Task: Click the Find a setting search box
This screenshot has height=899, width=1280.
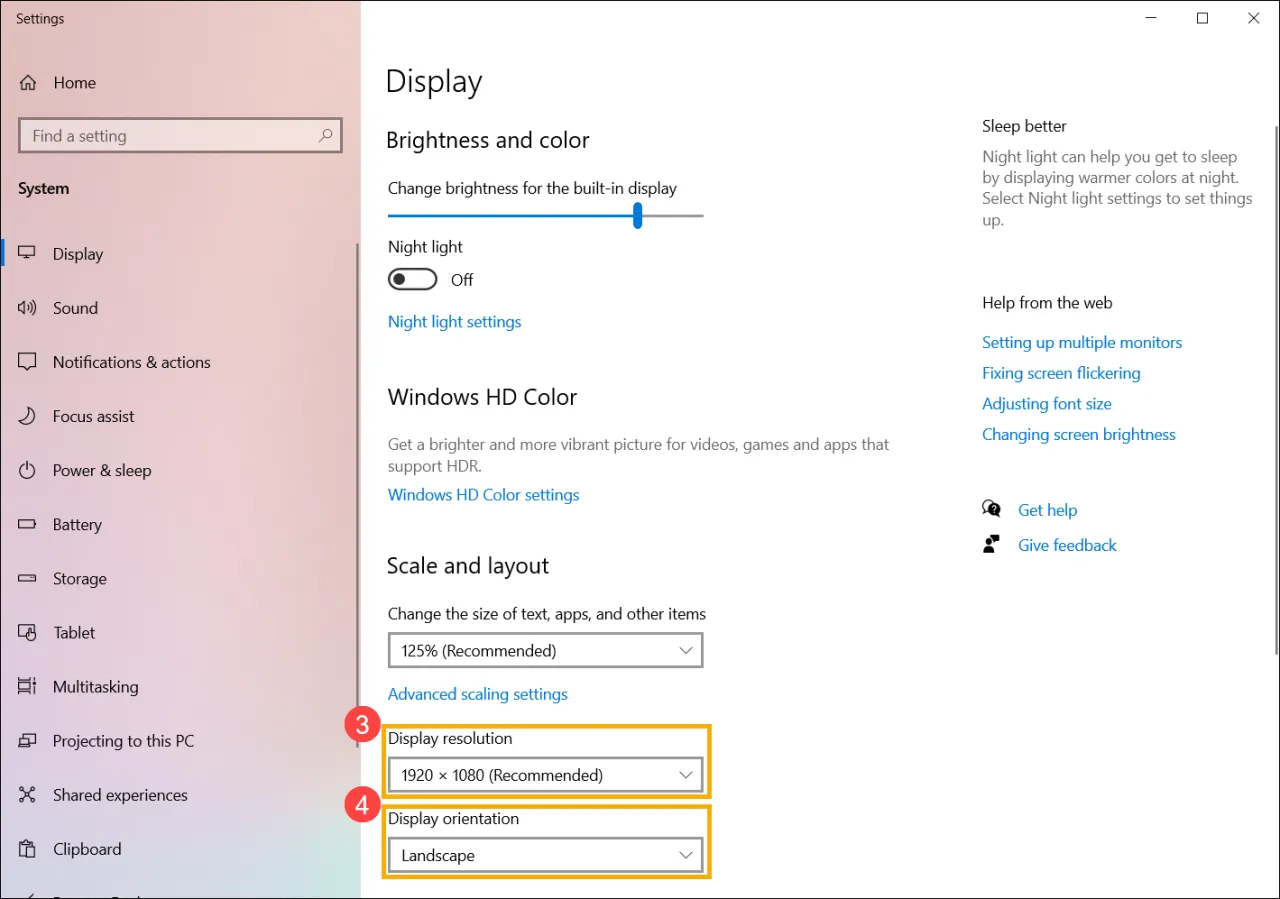Action: (x=180, y=135)
